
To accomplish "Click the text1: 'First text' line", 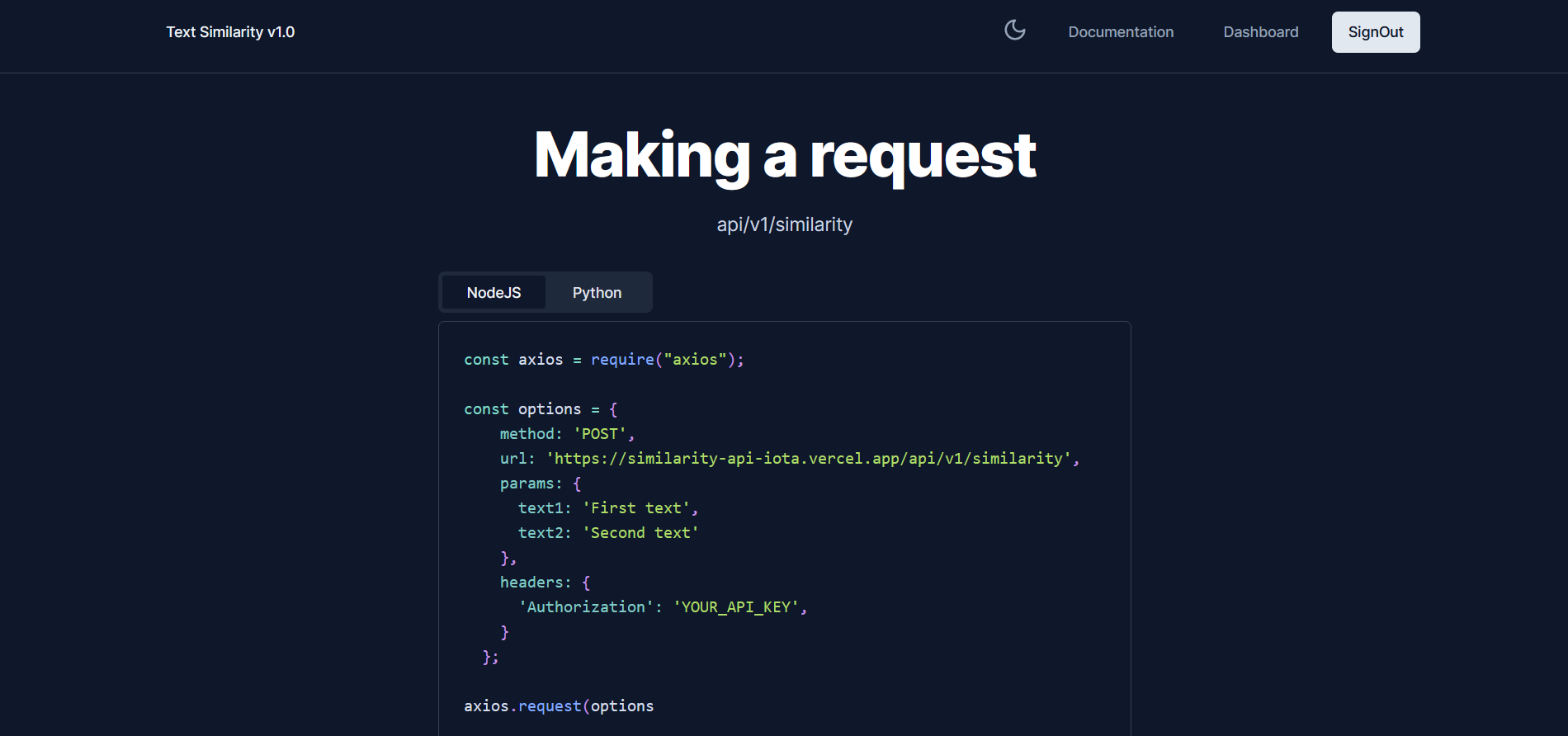I will coord(608,508).
